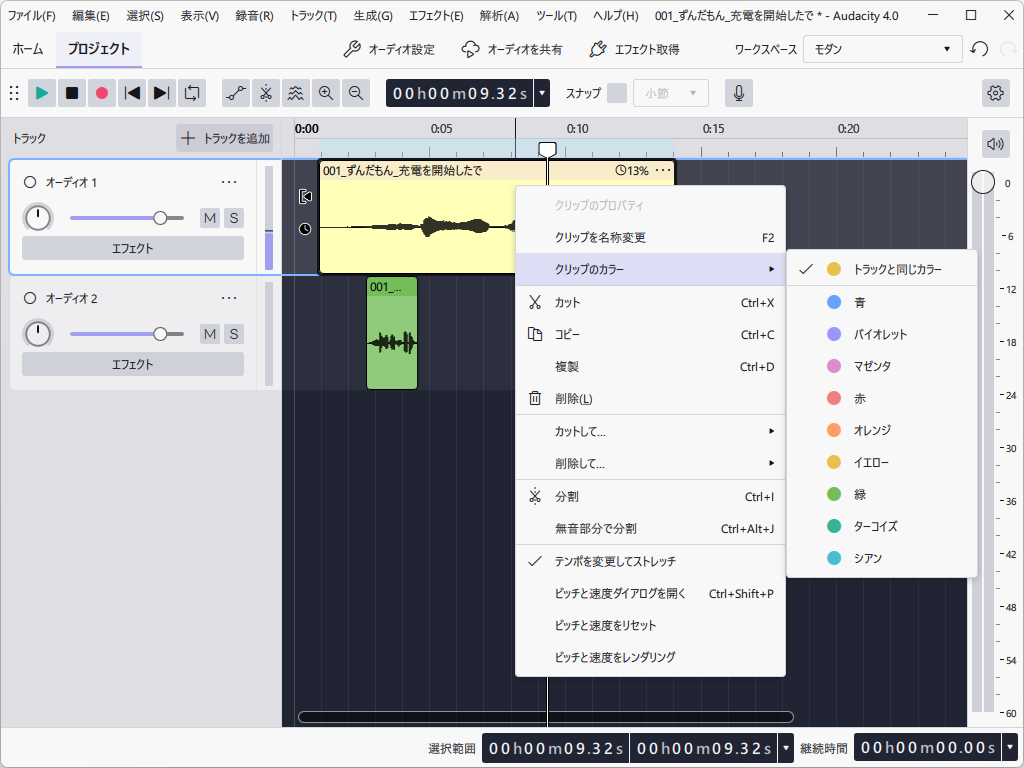Image resolution: width=1024 pixels, height=768 pixels.
Task: Choose Copy (コピー) from the context menu
Action: tap(650, 334)
